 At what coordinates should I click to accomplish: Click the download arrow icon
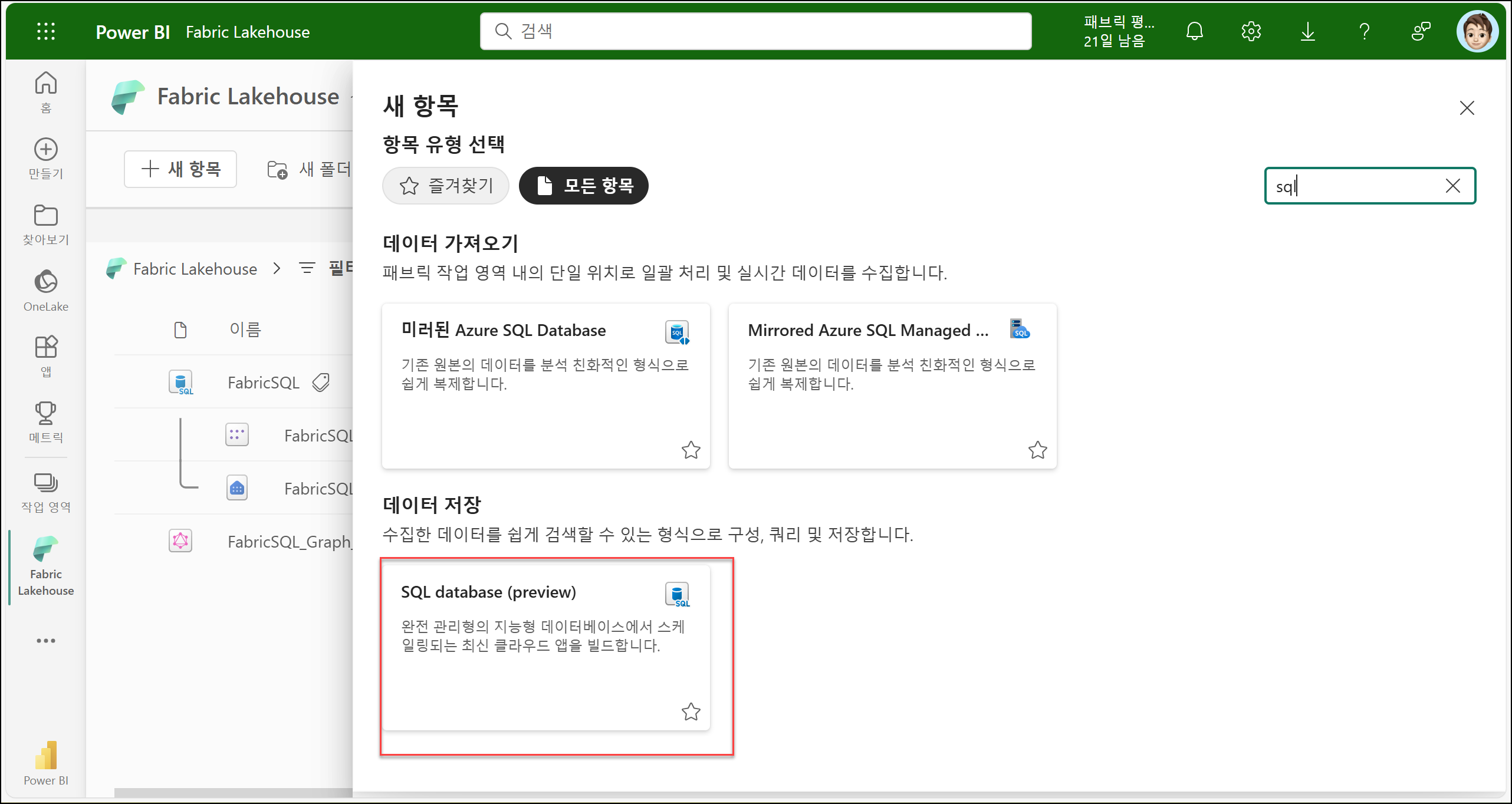coord(1308,31)
